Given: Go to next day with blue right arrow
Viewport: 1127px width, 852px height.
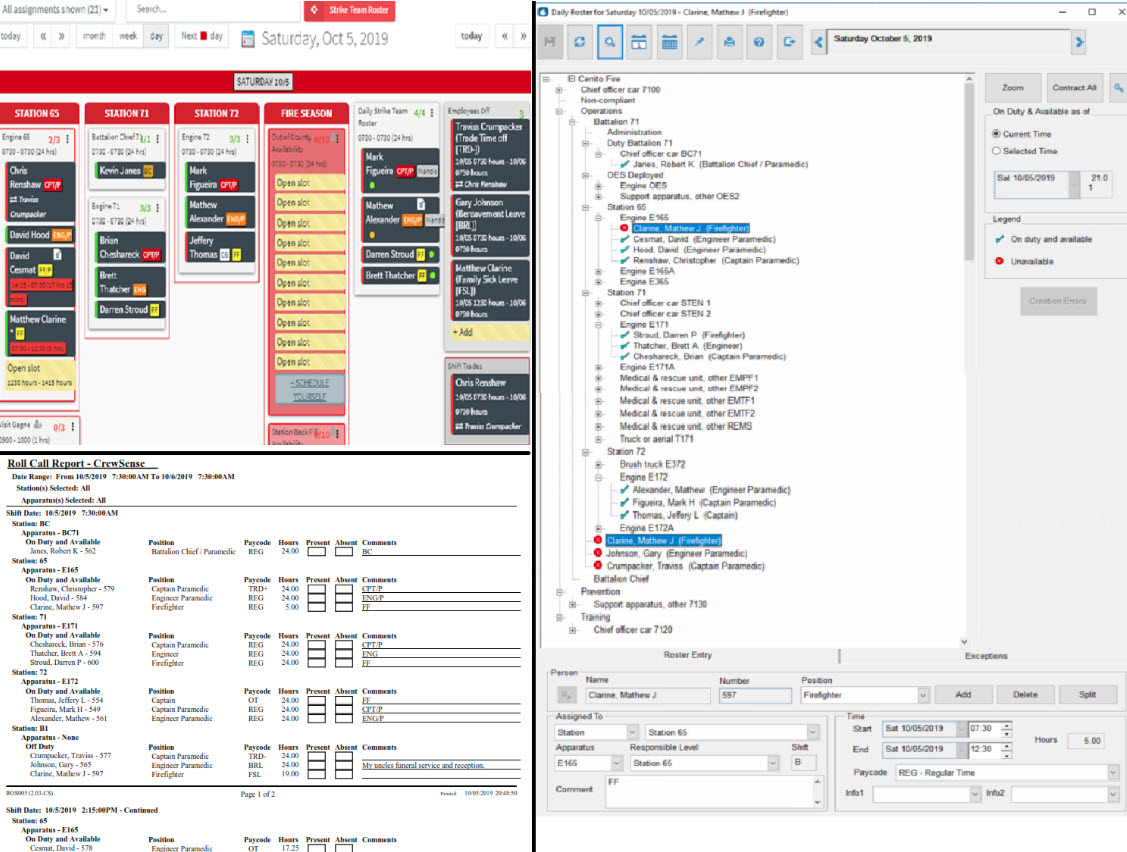Looking at the screenshot, I should [x=1079, y=42].
